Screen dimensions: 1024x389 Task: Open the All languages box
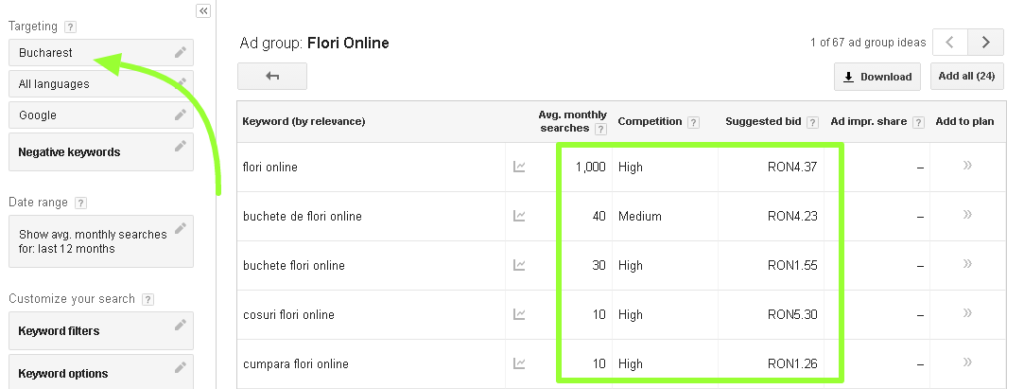(x=101, y=84)
